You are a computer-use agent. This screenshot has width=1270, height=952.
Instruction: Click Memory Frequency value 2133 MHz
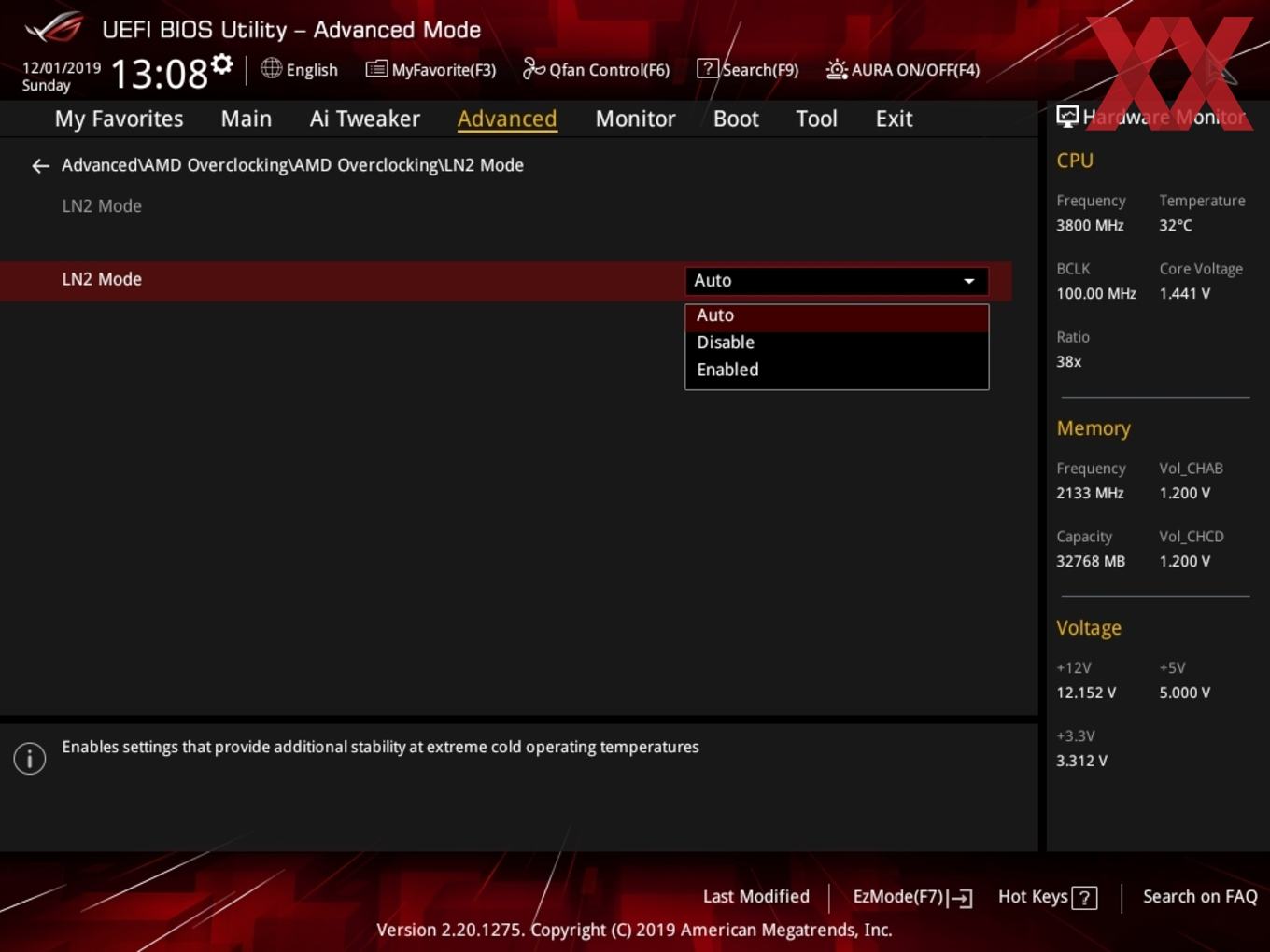(x=1090, y=493)
